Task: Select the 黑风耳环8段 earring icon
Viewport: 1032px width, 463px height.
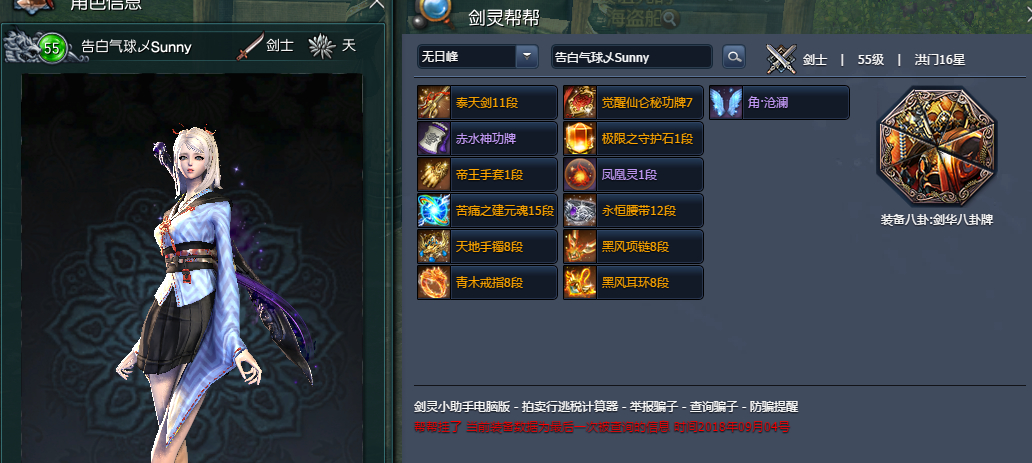Action: click(580, 283)
